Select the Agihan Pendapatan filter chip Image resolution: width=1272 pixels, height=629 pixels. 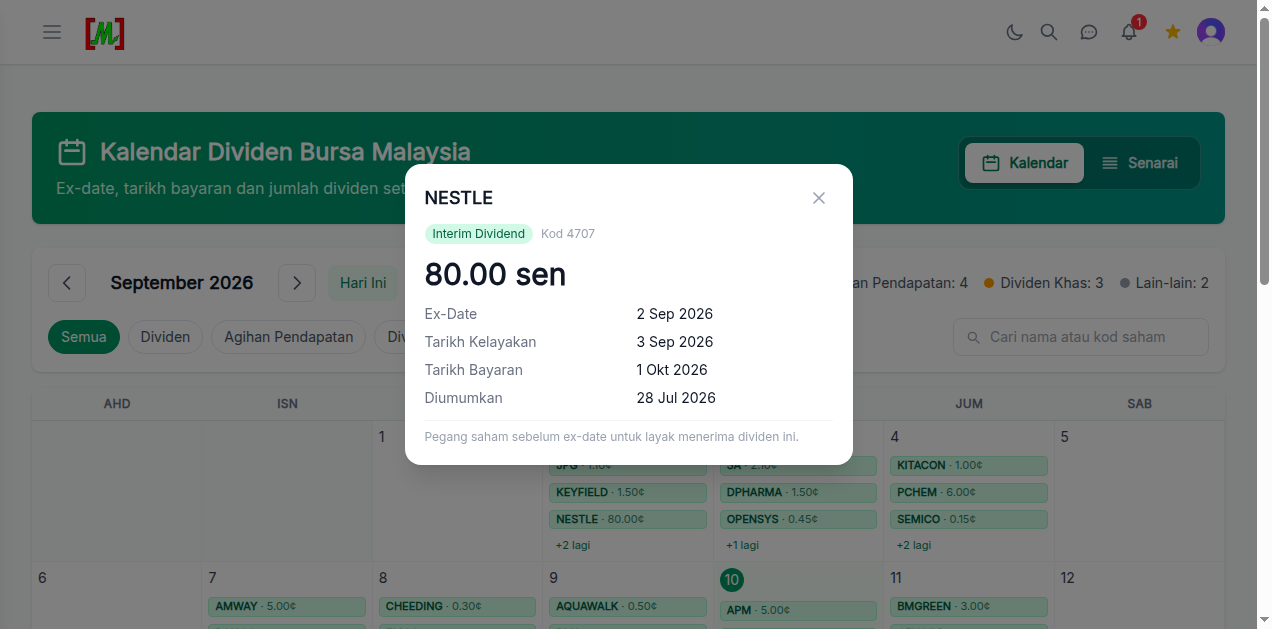click(289, 337)
